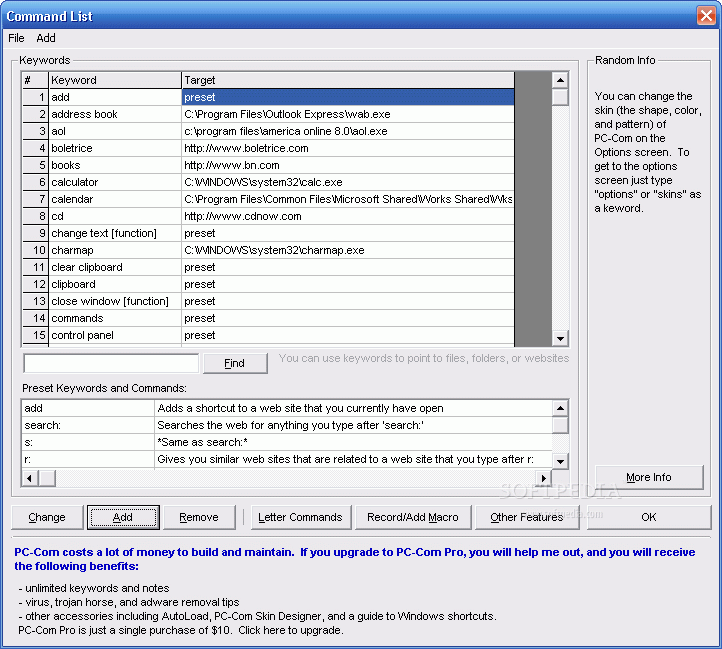Select 'search:' in preset commands list
Image resolution: width=722 pixels, height=649 pixels.
tap(88, 425)
